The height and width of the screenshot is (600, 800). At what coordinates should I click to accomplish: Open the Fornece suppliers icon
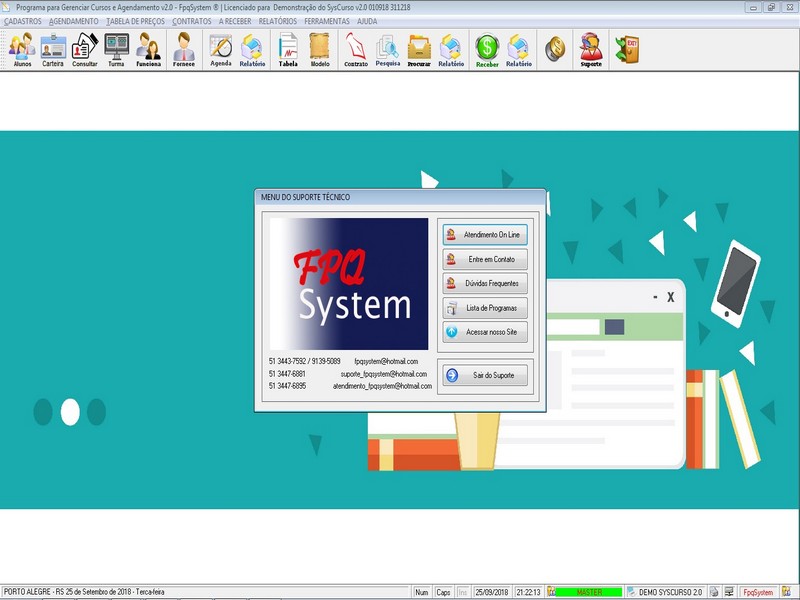(x=184, y=50)
